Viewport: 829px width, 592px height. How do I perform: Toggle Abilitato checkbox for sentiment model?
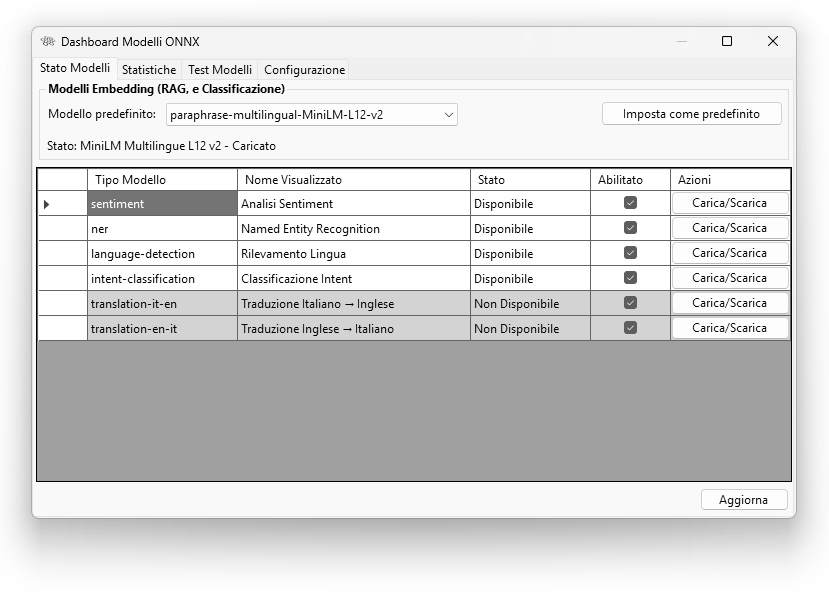pyautogui.click(x=630, y=203)
